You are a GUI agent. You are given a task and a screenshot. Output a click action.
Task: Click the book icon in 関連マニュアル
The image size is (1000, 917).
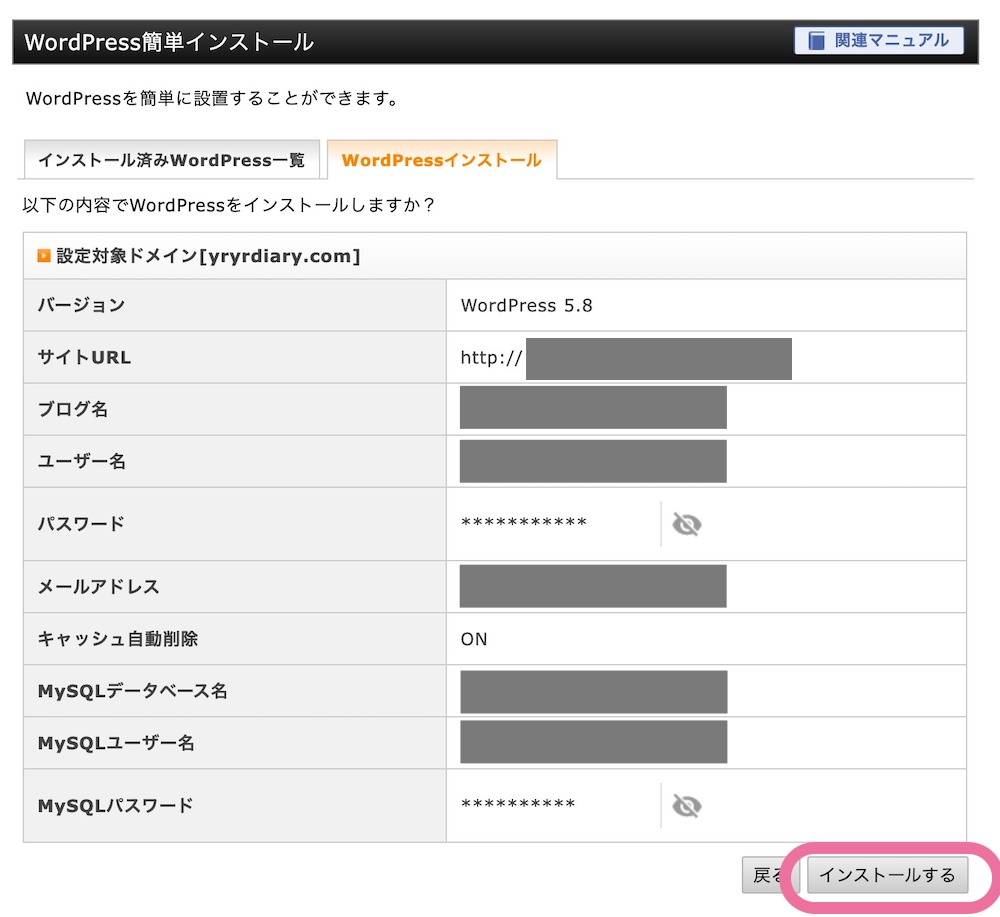[x=816, y=41]
